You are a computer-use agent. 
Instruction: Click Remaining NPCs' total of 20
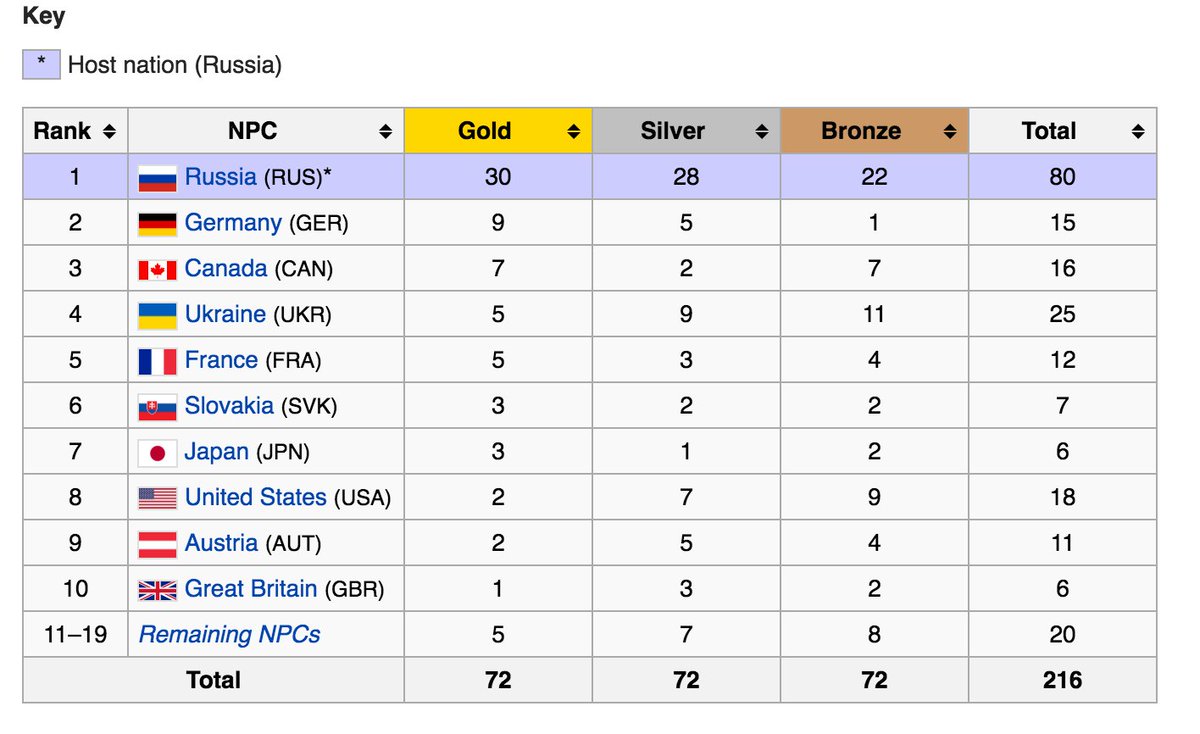[1062, 635]
